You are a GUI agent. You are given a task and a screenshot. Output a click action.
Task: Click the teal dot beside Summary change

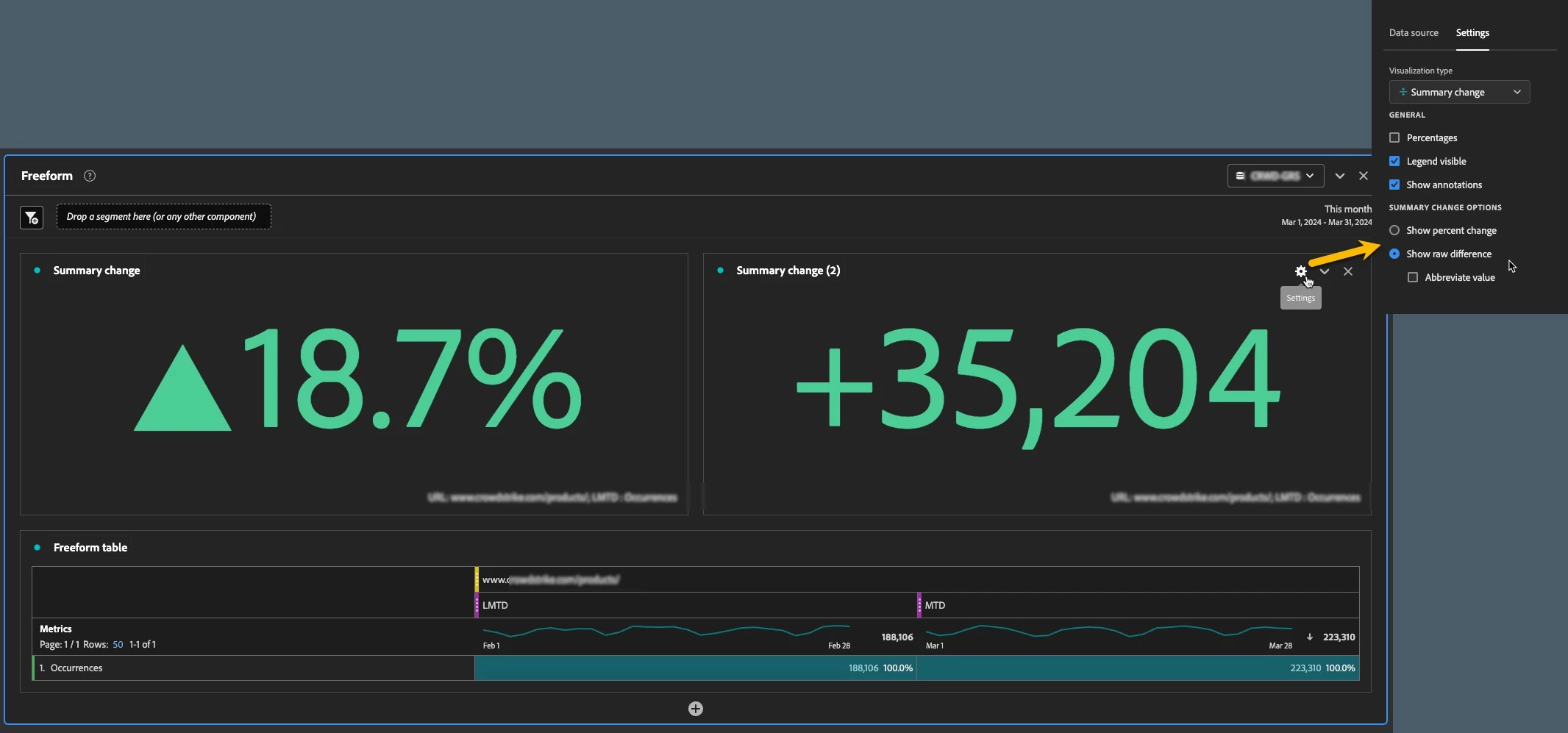click(x=37, y=271)
